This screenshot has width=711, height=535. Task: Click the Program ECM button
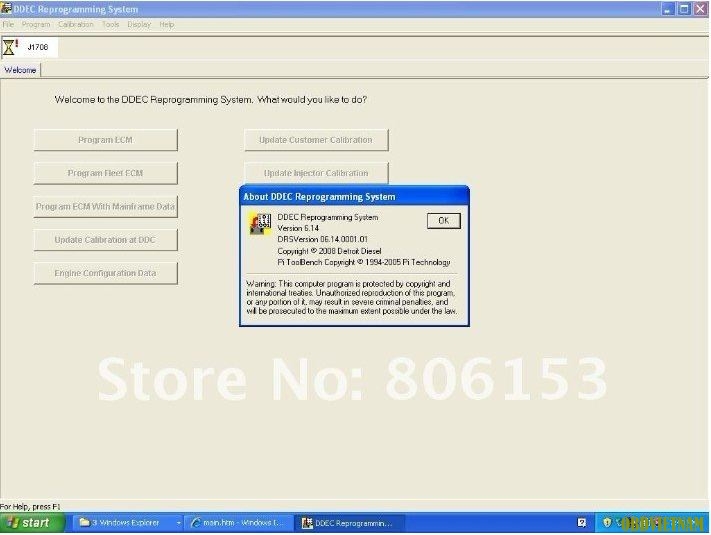click(x=106, y=140)
